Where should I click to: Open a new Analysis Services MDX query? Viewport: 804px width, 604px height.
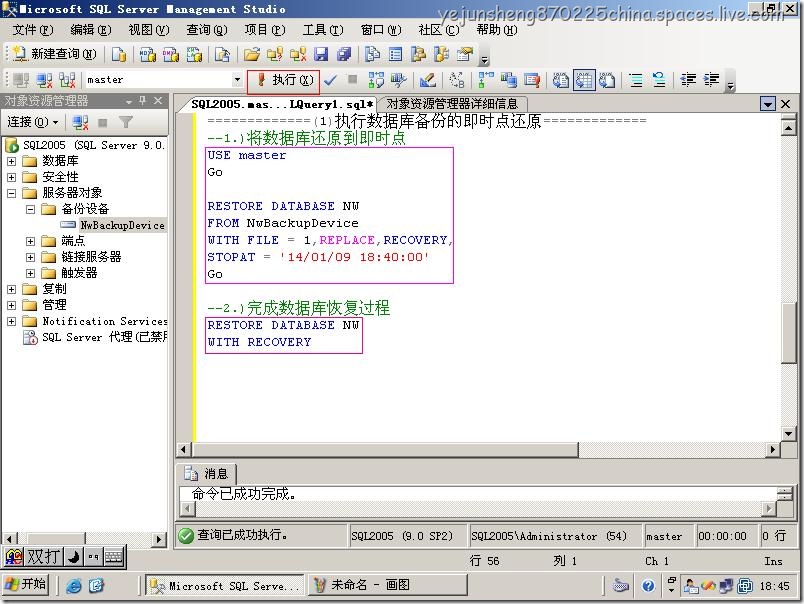tap(148, 54)
